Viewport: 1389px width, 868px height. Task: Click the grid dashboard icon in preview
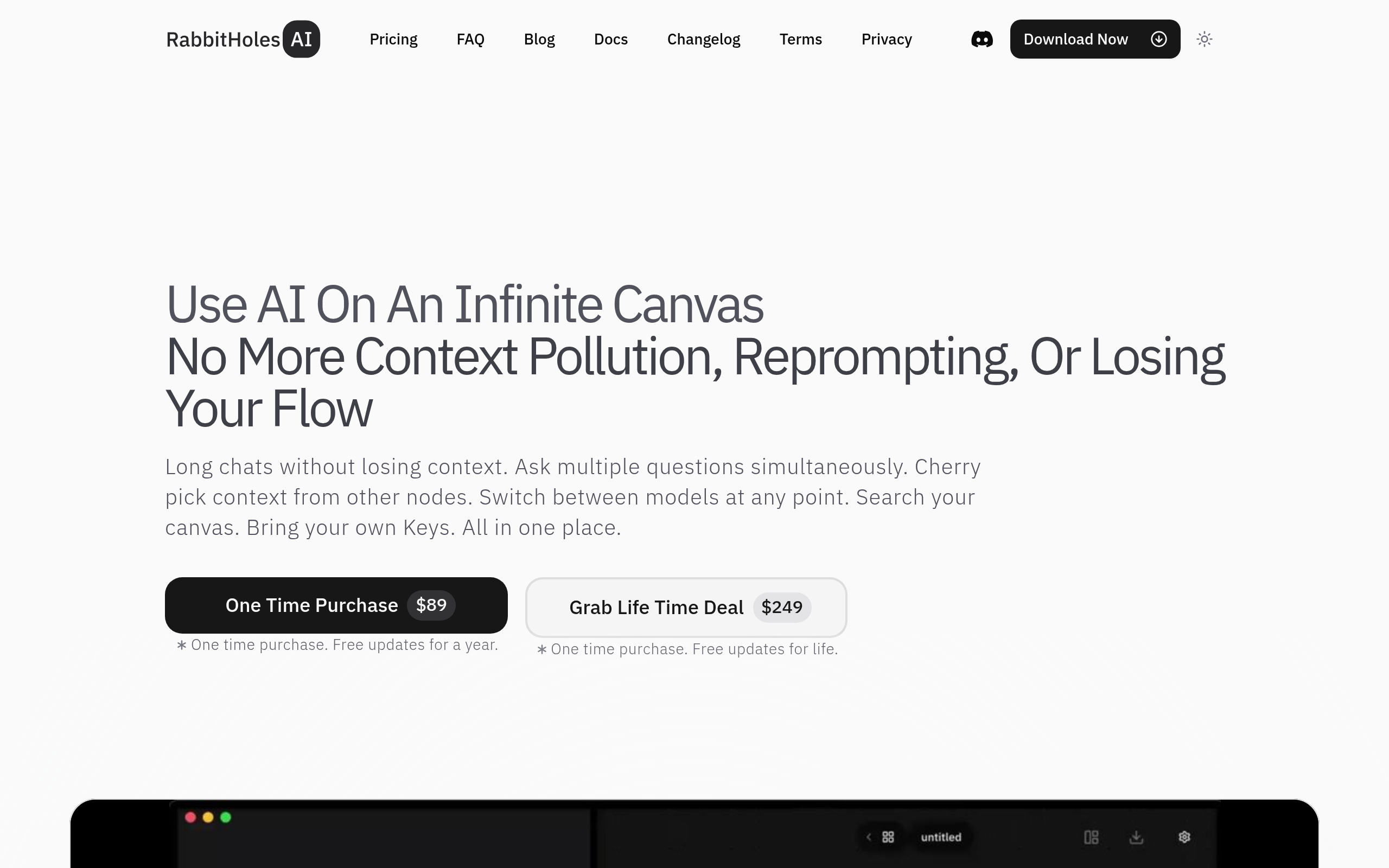click(888, 837)
